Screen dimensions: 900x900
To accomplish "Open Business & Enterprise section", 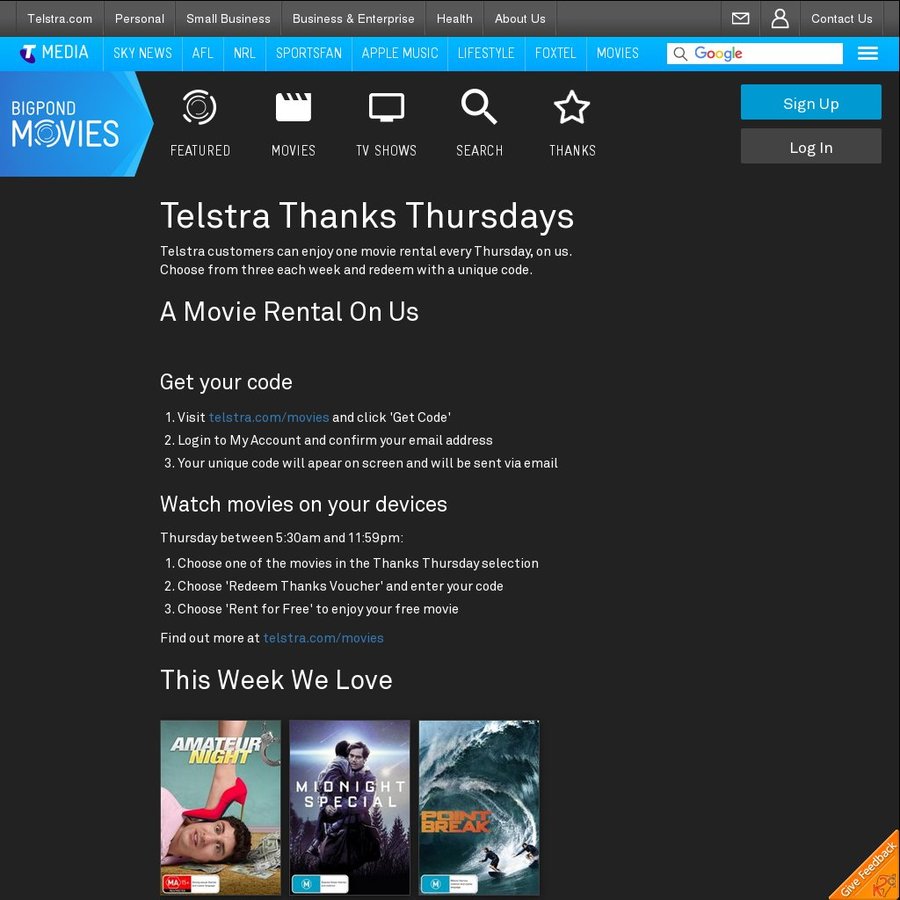I will pos(353,18).
